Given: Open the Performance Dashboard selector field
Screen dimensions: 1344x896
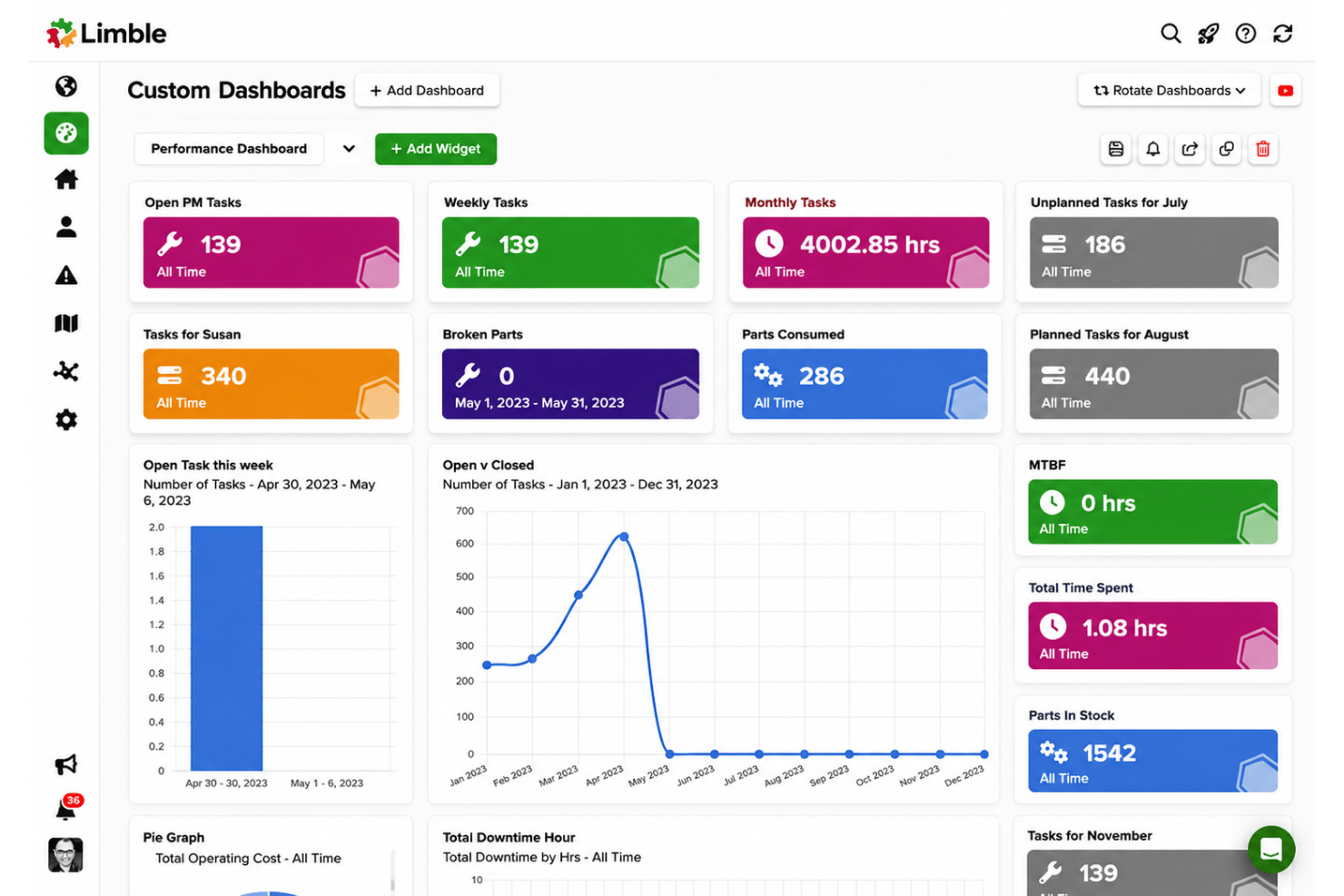Looking at the screenshot, I should coord(229,149).
